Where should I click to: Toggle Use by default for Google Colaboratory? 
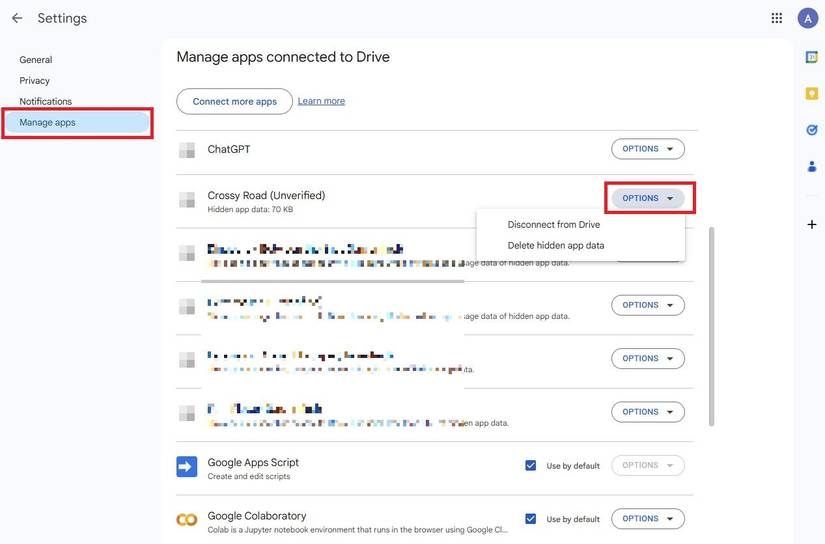click(531, 519)
